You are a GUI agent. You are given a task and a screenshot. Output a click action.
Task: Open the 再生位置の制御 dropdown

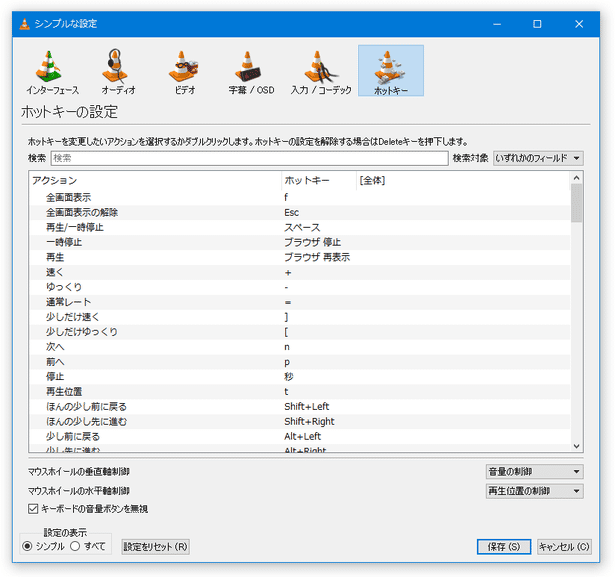[534, 491]
